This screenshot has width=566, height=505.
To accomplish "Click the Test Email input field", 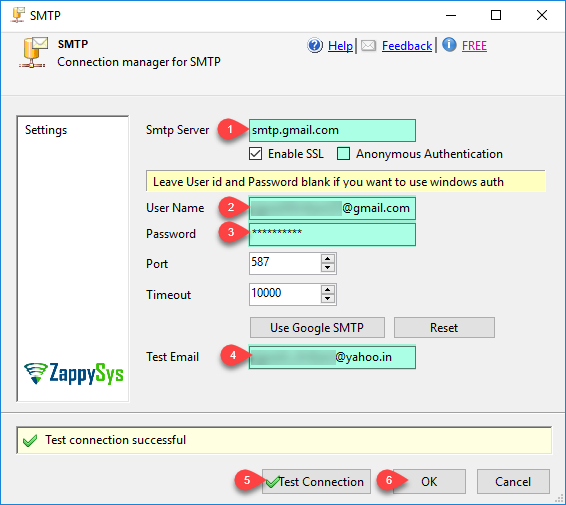I will pyautogui.click(x=332, y=357).
